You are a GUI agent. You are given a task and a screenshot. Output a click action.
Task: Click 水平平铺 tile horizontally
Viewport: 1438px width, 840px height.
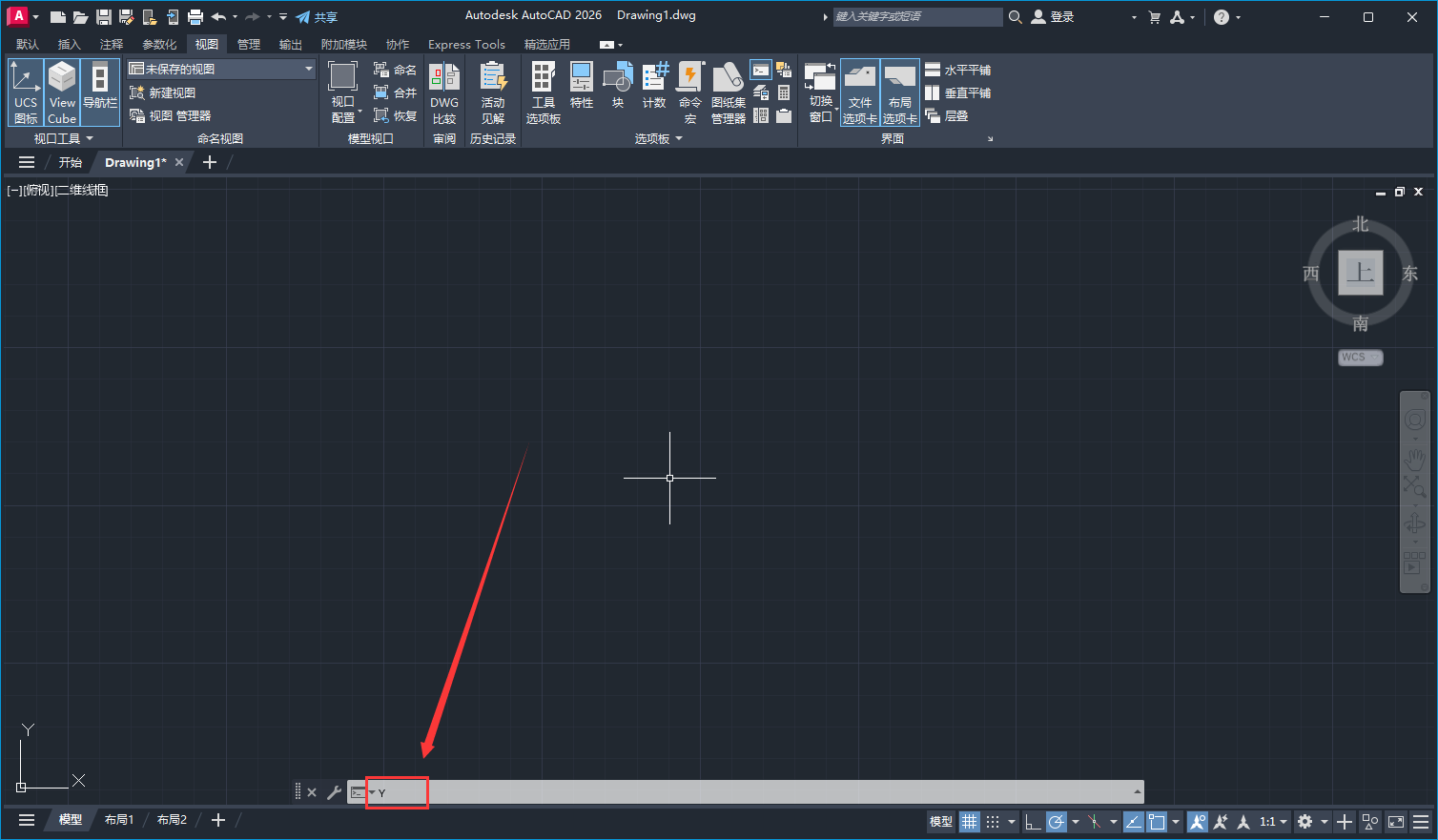click(x=957, y=70)
